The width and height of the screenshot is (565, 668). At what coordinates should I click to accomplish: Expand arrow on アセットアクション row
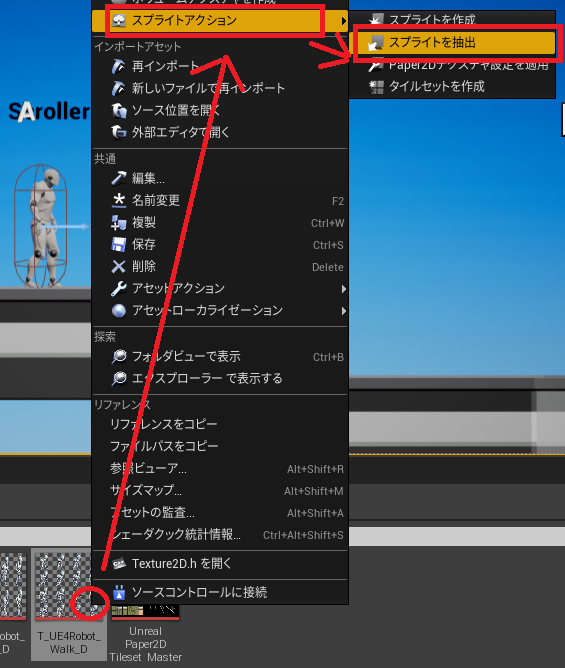pos(343,289)
